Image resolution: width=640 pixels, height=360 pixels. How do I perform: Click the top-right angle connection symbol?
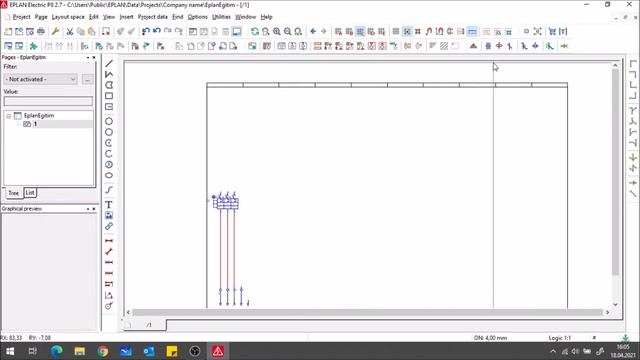(633, 74)
